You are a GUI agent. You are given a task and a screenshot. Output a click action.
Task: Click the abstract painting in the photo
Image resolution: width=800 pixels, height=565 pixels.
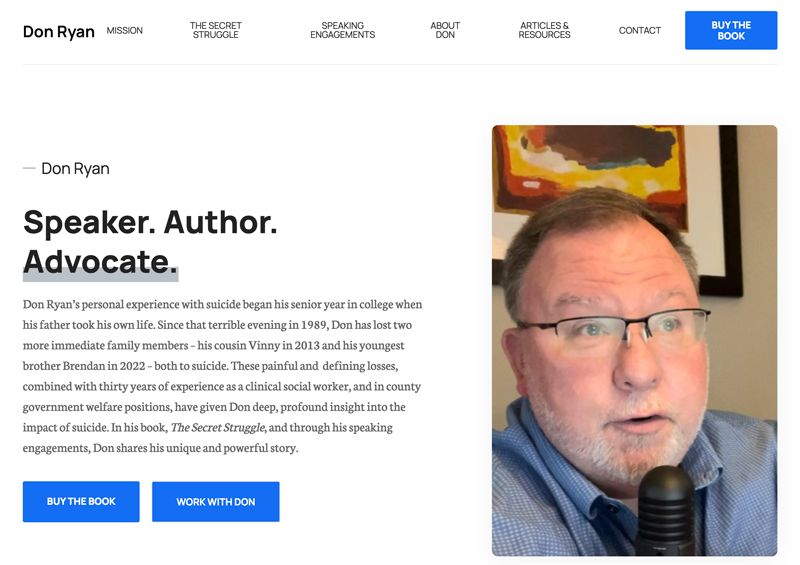click(x=592, y=166)
